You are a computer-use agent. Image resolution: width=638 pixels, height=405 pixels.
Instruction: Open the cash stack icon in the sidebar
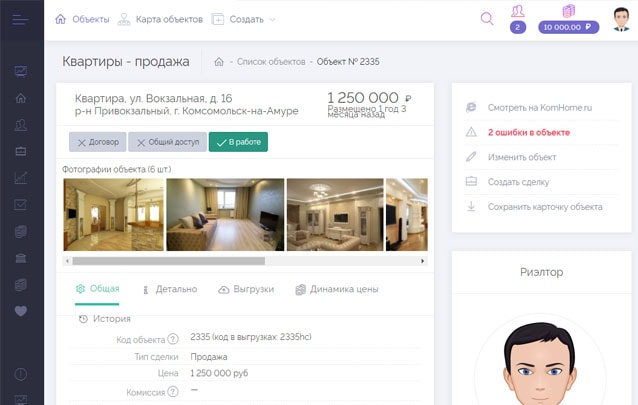(x=21, y=285)
